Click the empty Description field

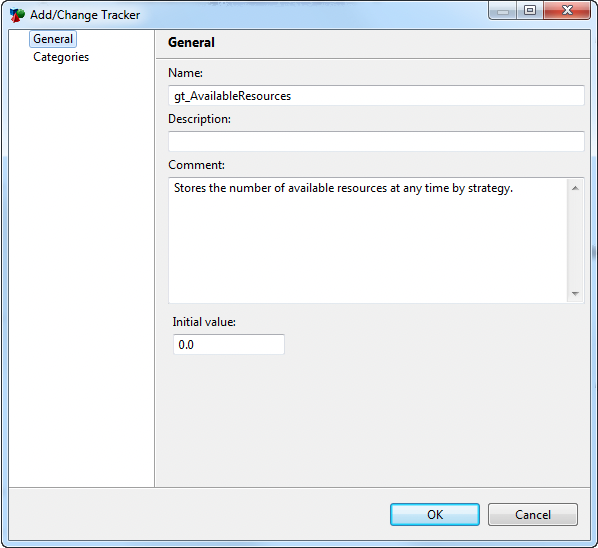coord(376,141)
